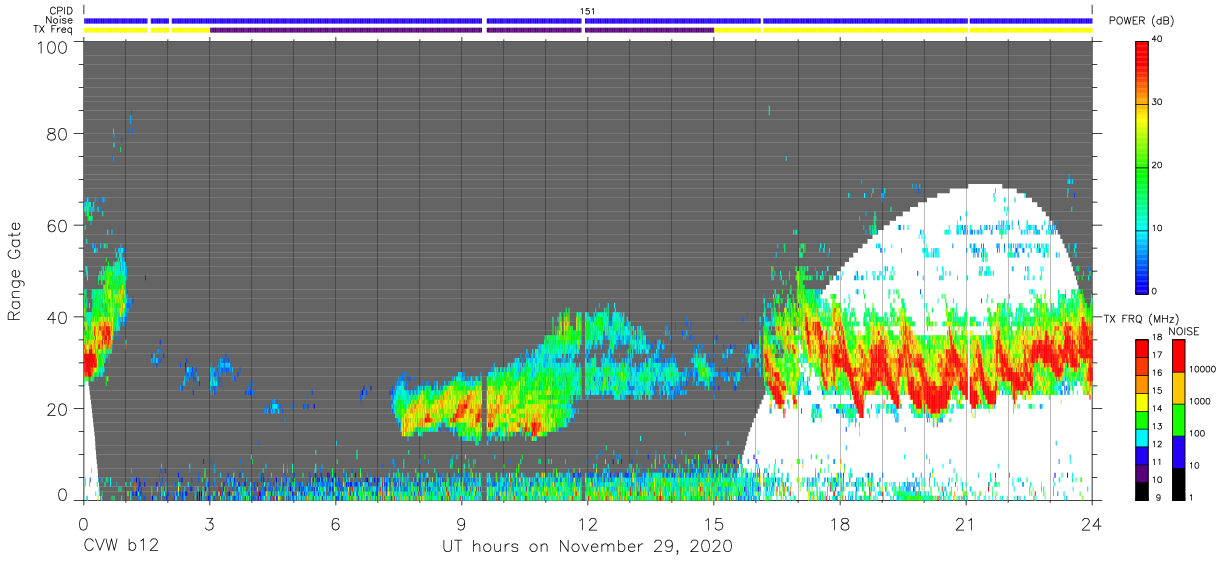The image size is (1228, 567).
Task: Click the 100 label on NOISE scale
Action: tap(1198, 434)
